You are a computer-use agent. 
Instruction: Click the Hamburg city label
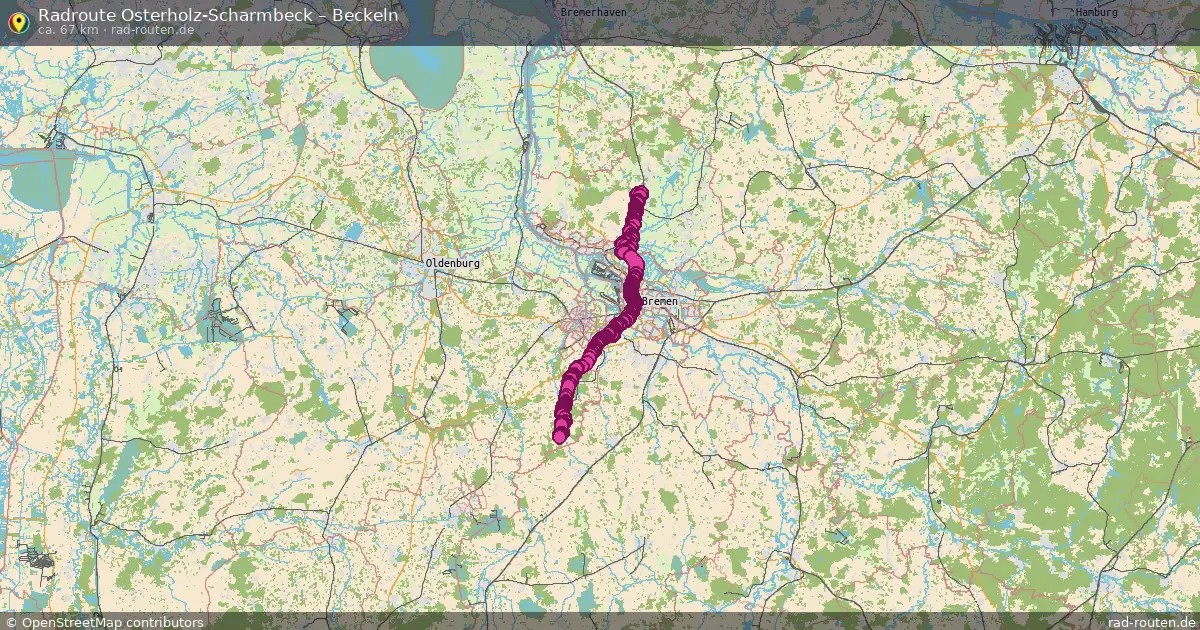tap(1097, 12)
